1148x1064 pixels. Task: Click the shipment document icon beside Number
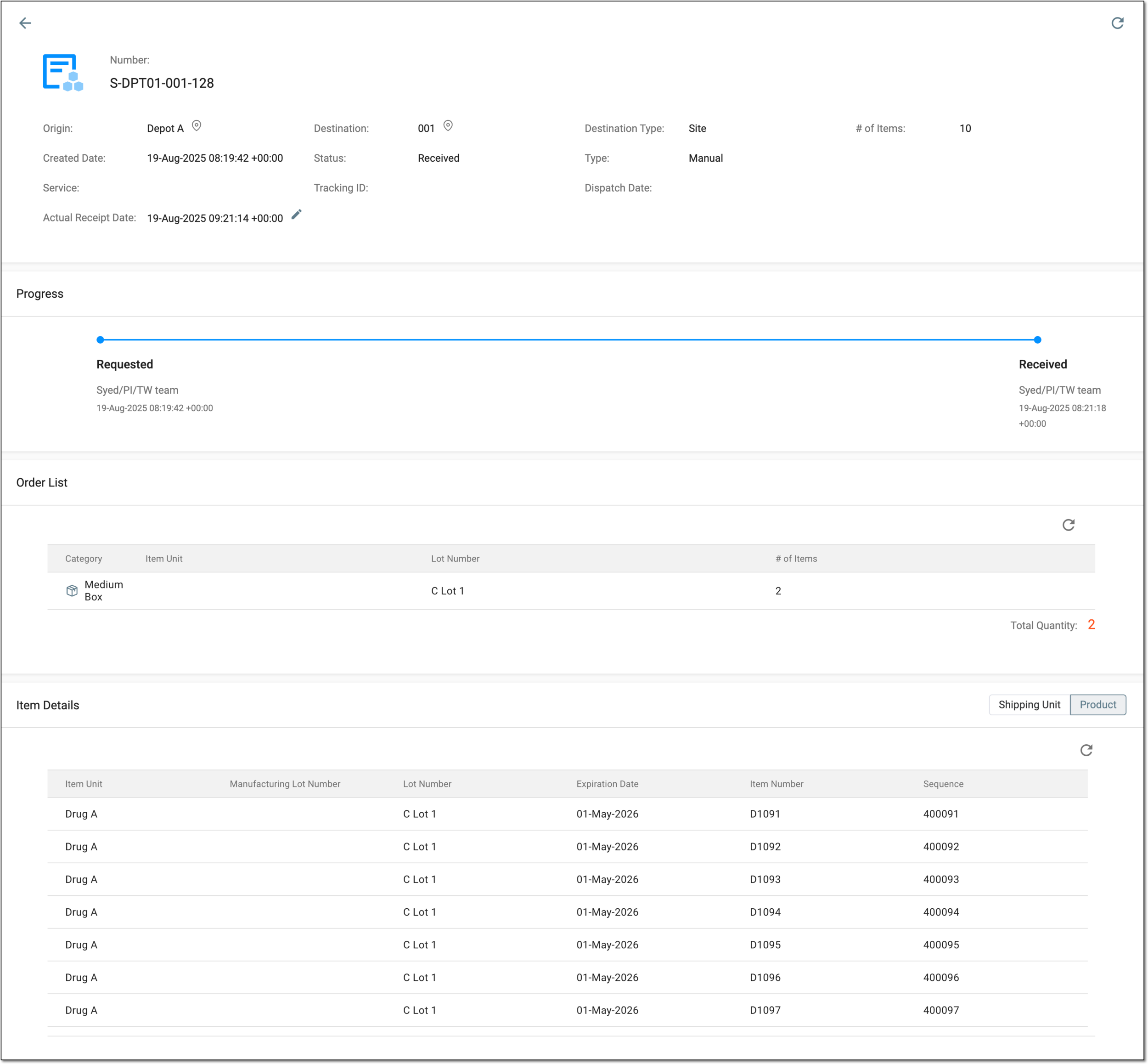point(63,73)
